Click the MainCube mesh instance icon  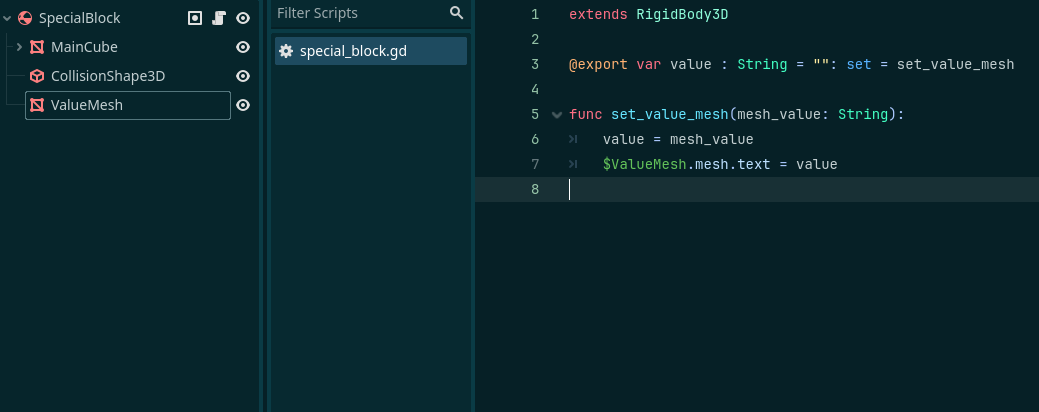pos(37,47)
